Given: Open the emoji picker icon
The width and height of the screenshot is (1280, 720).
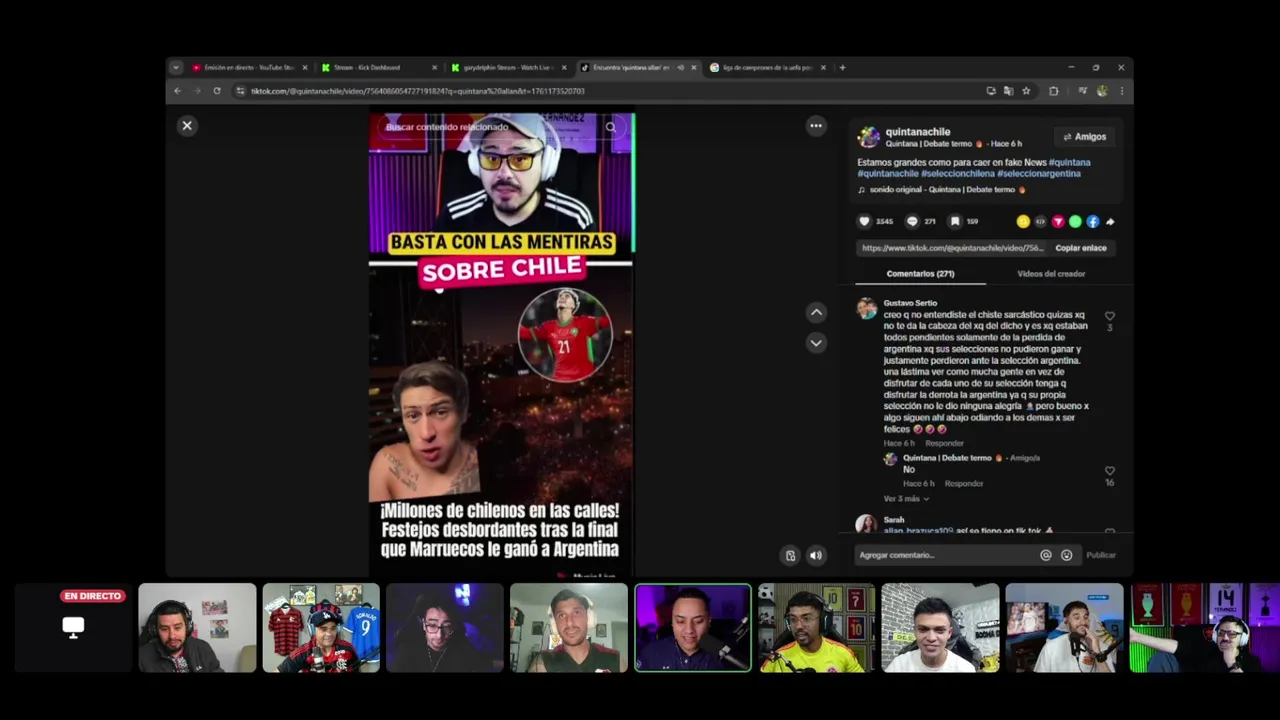Looking at the screenshot, I should 1066,555.
